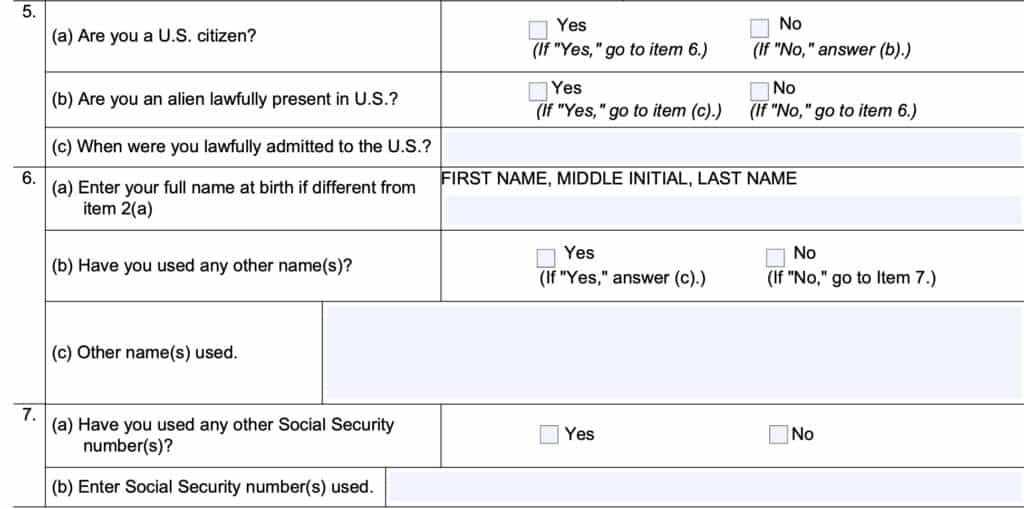Tick Yes for alien lawfully present in U.S.
1024x509 pixels.
tap(538, 91)
